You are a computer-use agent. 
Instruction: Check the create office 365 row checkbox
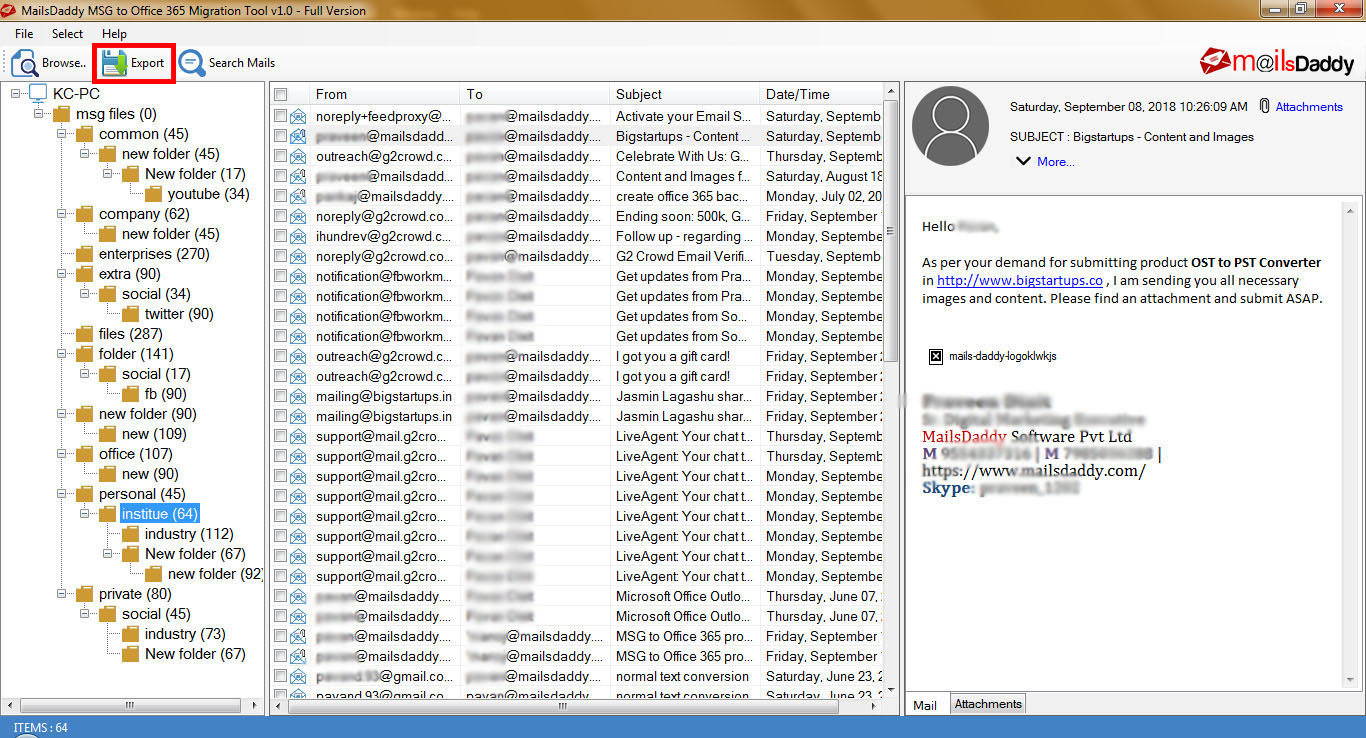point(281,196)
